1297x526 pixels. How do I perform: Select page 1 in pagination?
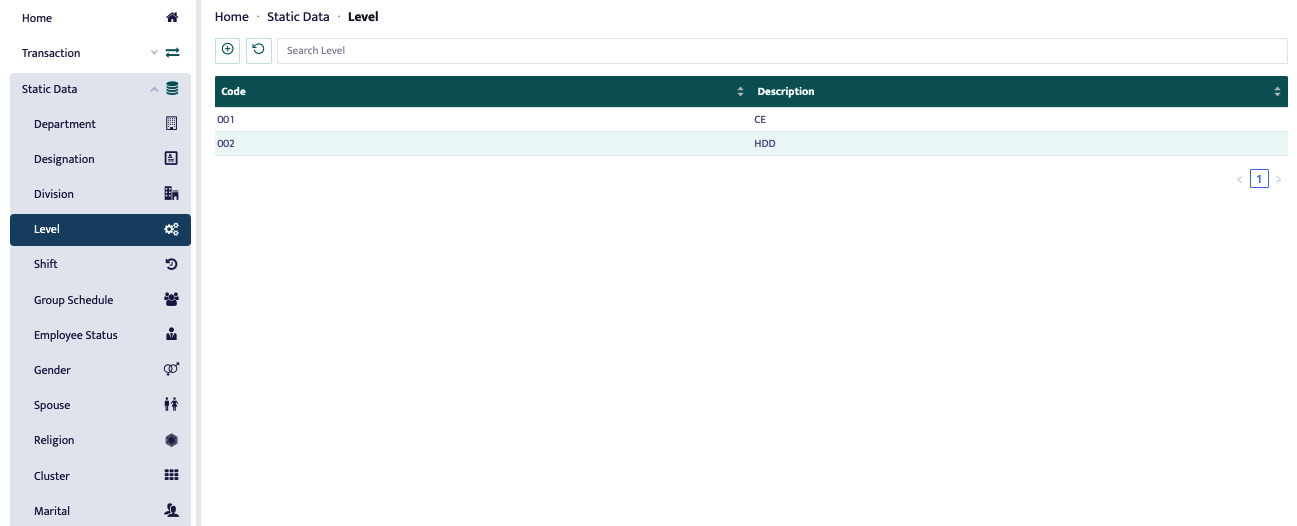click(1259, 179)
